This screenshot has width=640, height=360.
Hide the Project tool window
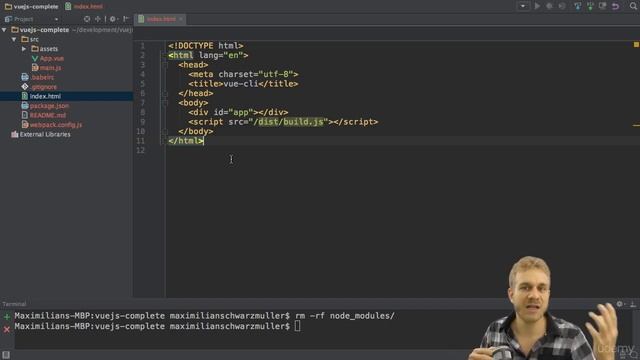pyautogui.click(x=126, y=19)
